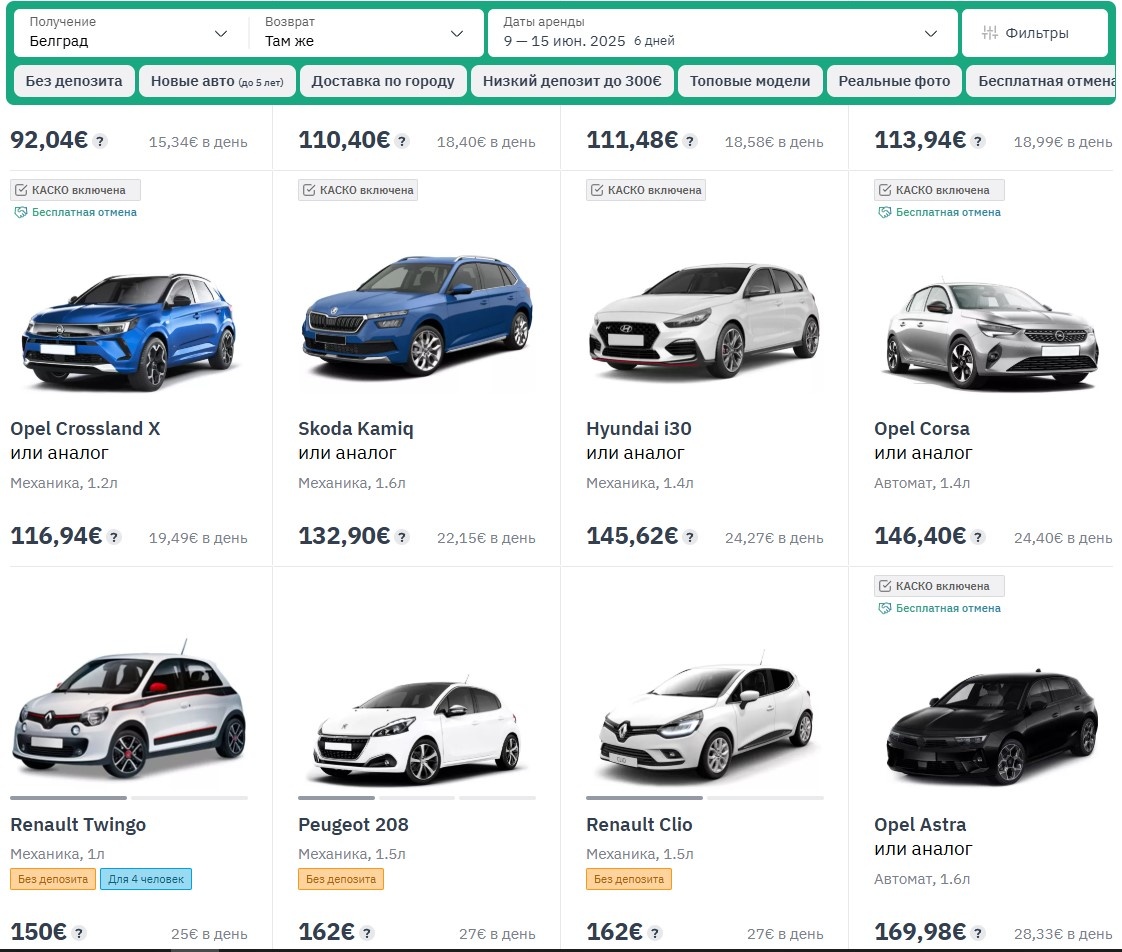
Task: Expand the Возврат dropdown set to Там же
Action: pyautogui.click(x=365, y=32)
